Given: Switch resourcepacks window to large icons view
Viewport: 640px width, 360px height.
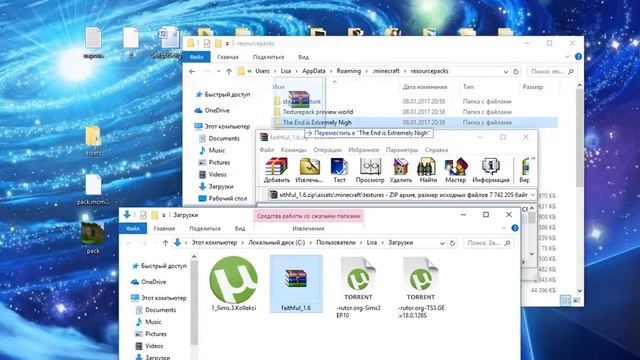Looking at the screenshot, I should point(576,300).
